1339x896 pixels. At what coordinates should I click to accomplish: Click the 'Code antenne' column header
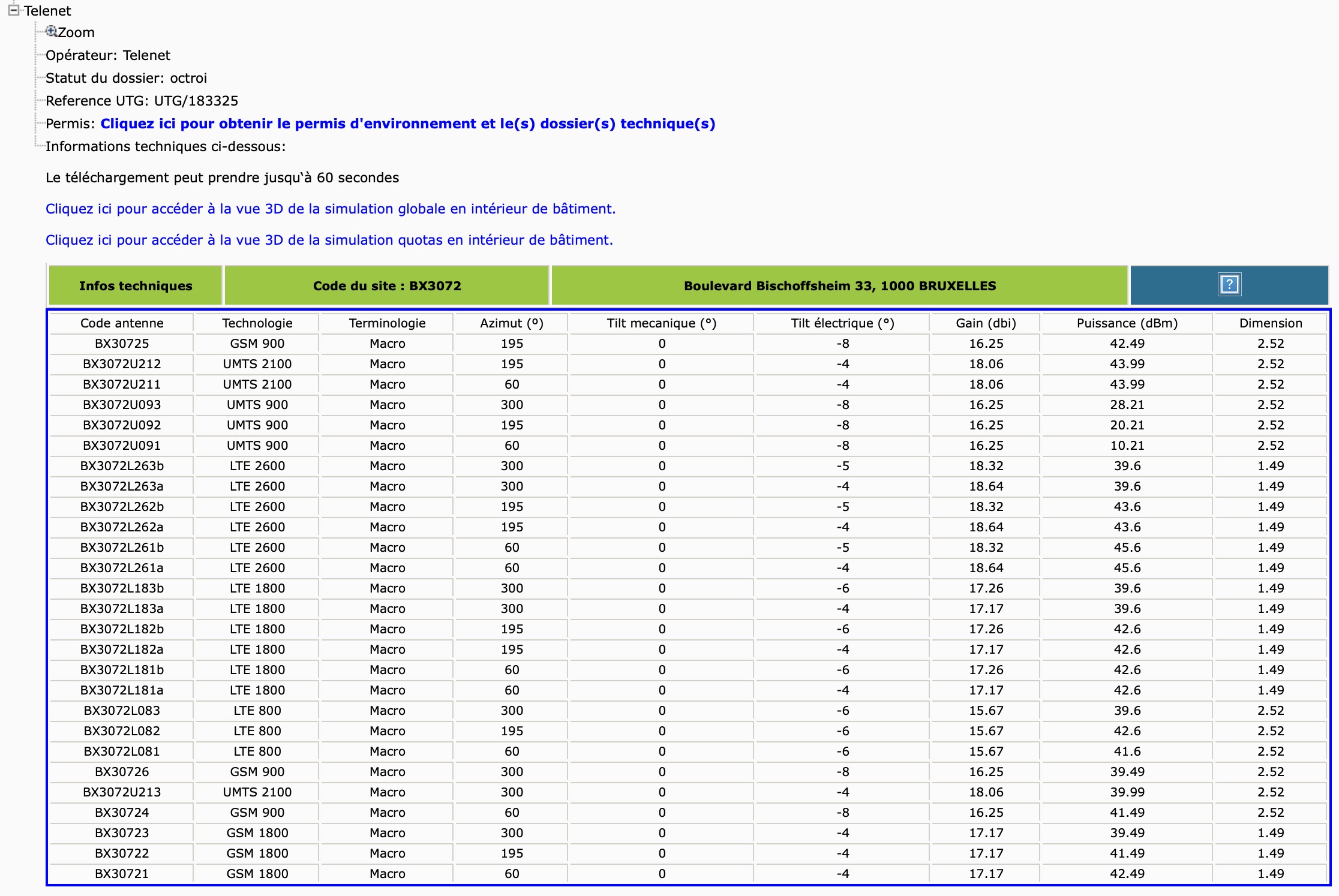pyautogui.click(x=122, y=323)
